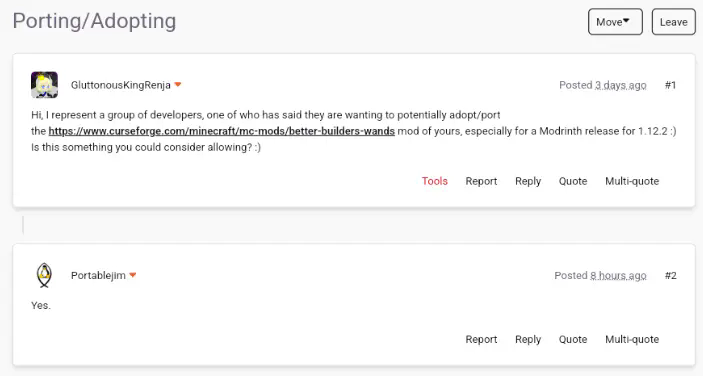The height and width of the screenshot is (376, 703).
Task: Multi-quote the second post
Action: click(632, 339)
